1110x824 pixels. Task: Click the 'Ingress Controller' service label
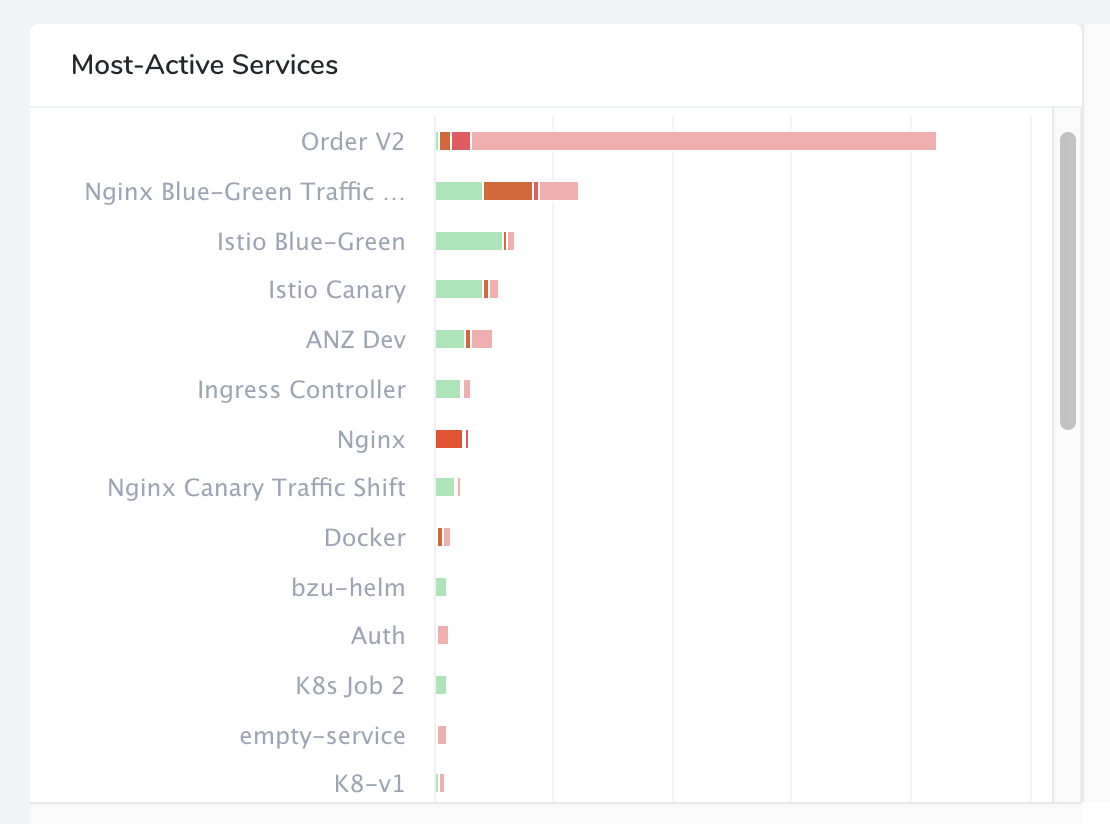(x=302, y=389)
